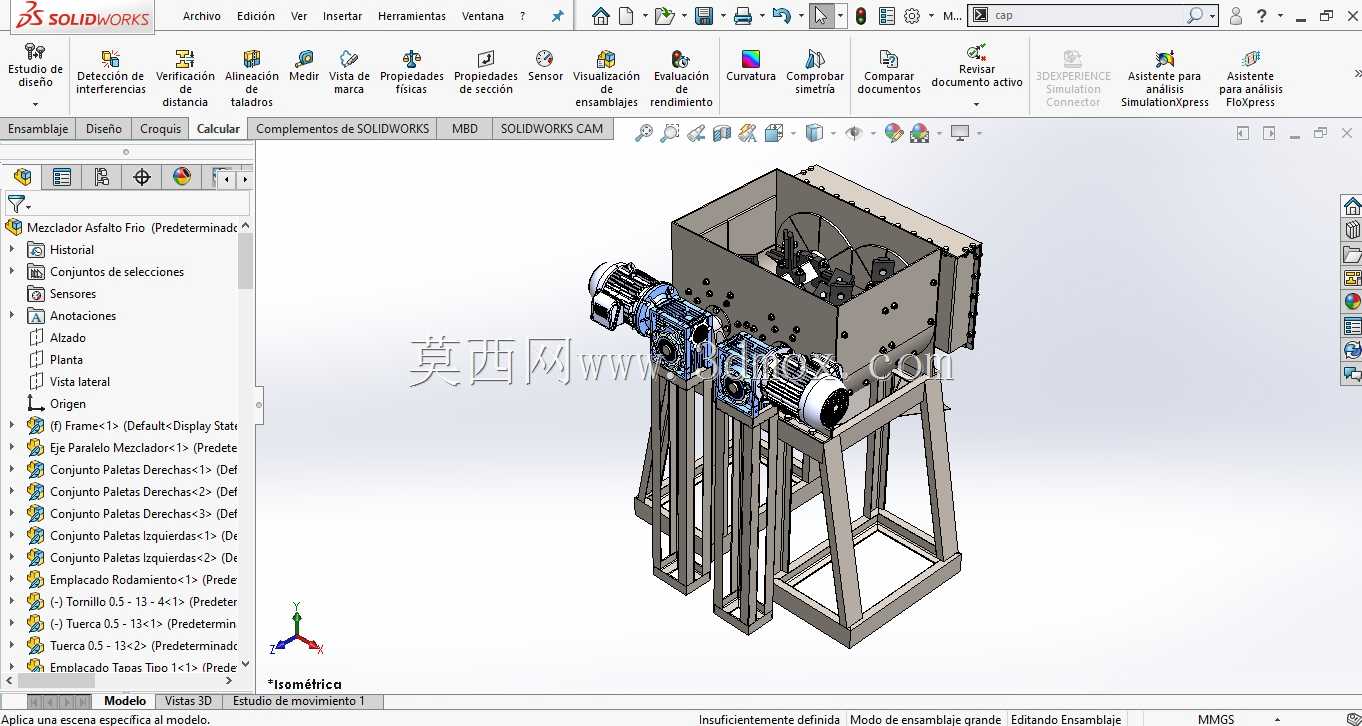Click the search commands input field
The height and width of the screenshot is (726, 1362).
[x=1088, y=16]
